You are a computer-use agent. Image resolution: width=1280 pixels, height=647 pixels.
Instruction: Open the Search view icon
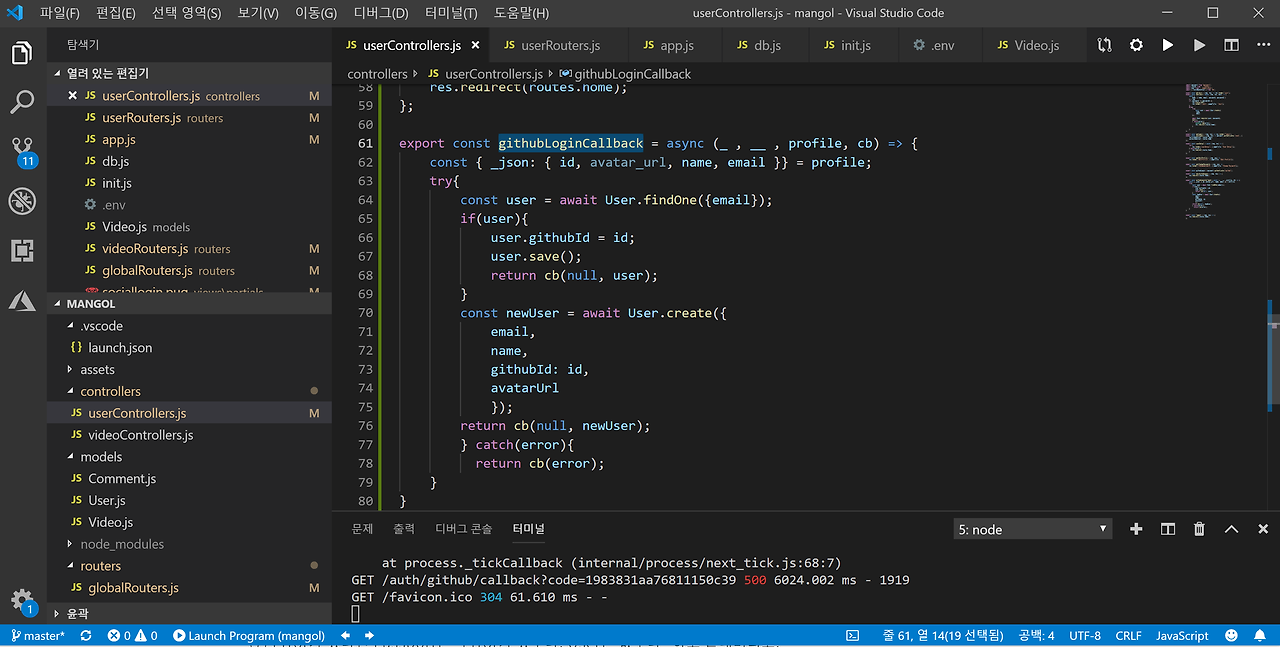(22, 102)
